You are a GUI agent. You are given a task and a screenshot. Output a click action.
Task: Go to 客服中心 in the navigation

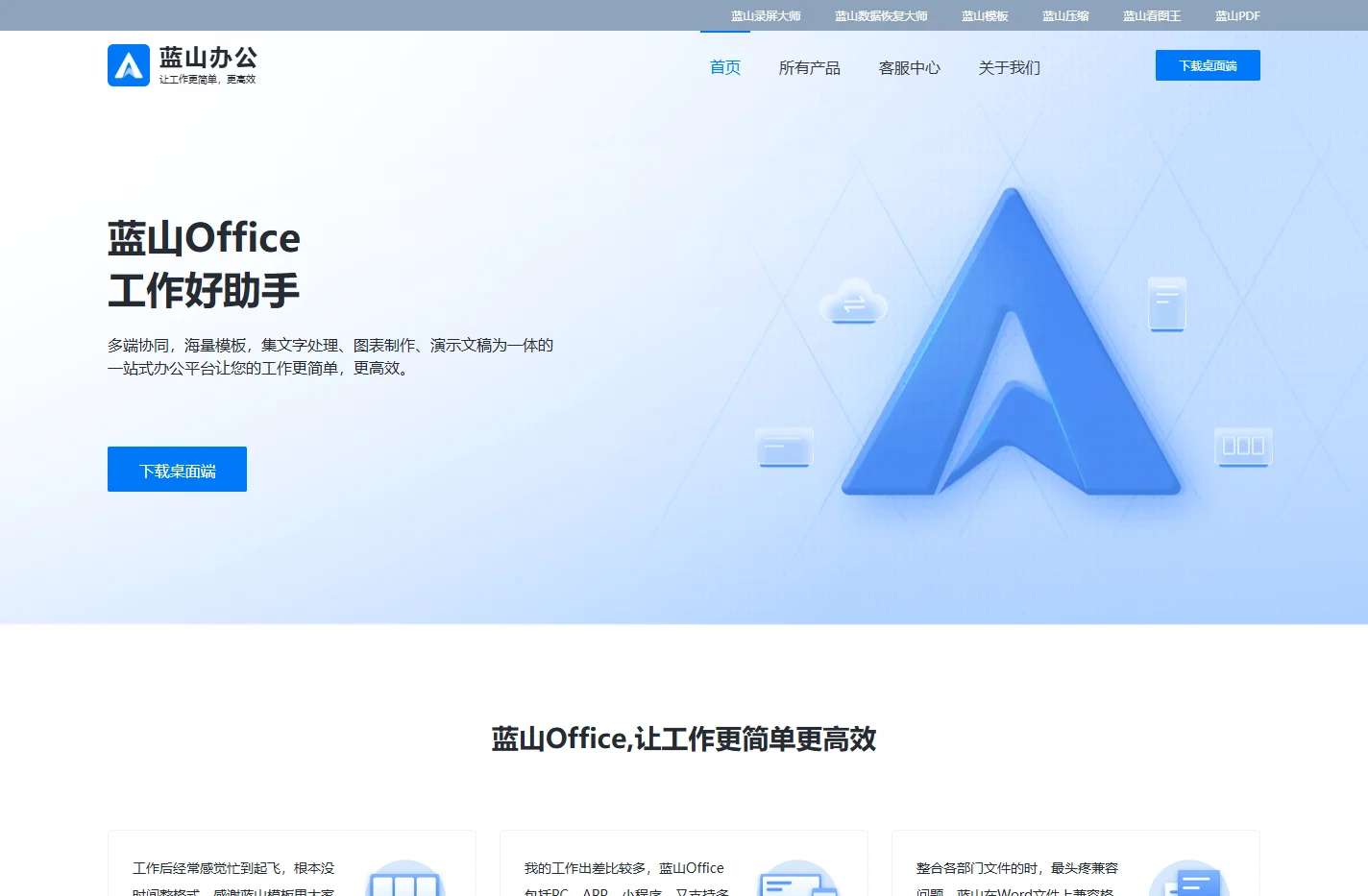[910, 67]
